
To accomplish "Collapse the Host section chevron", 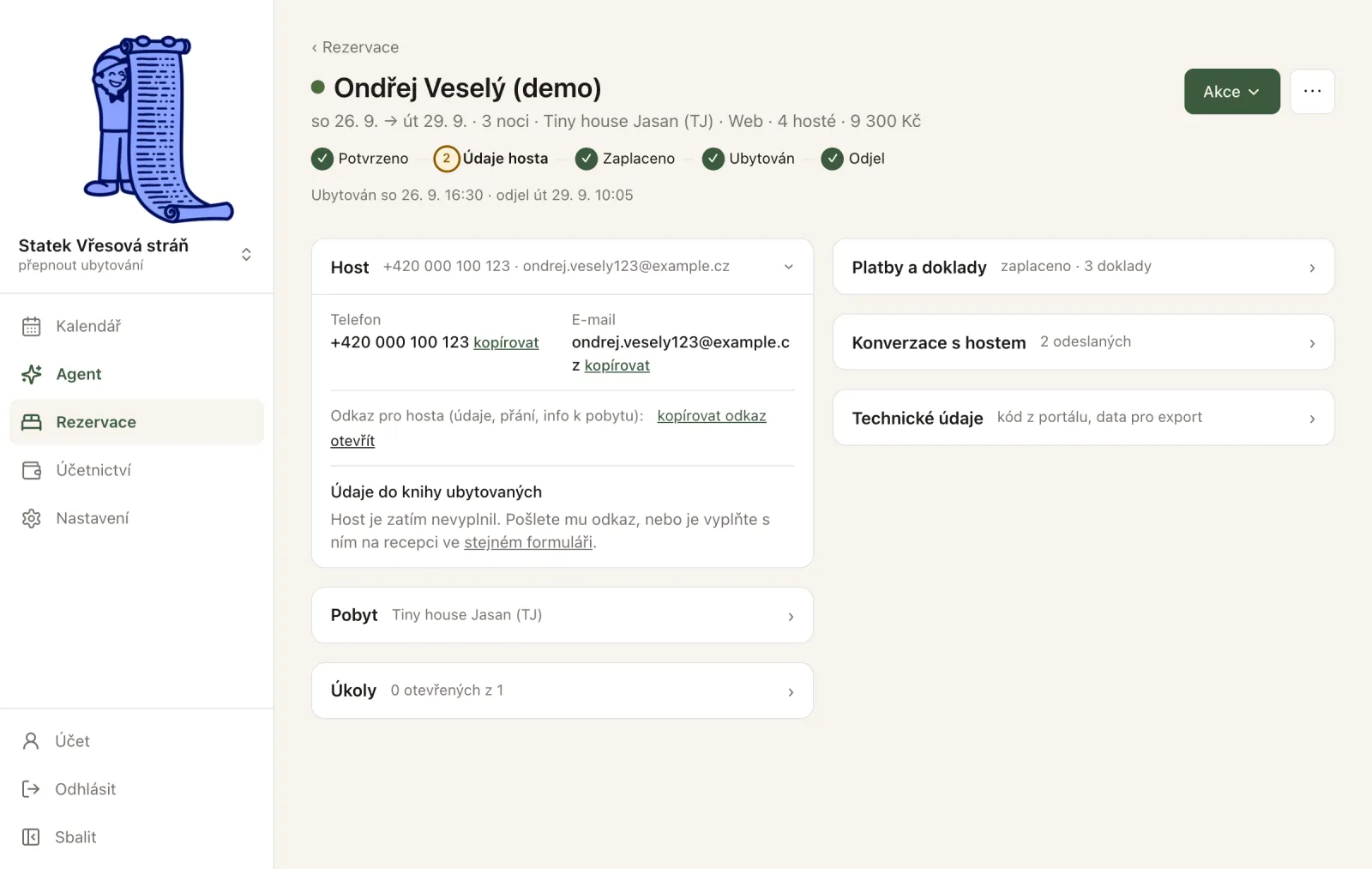I will click(789, 267).
